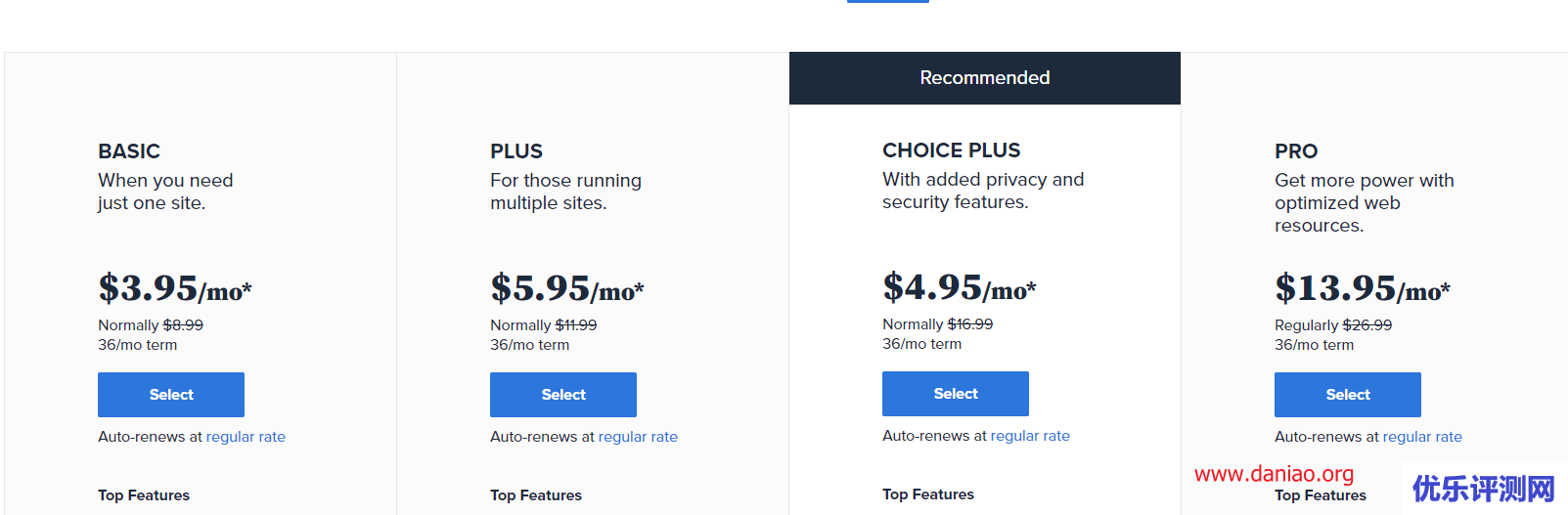This screenshot has height=515, width=1568.
Task: Click the PLUS plan heading
Action: point(516,151)
